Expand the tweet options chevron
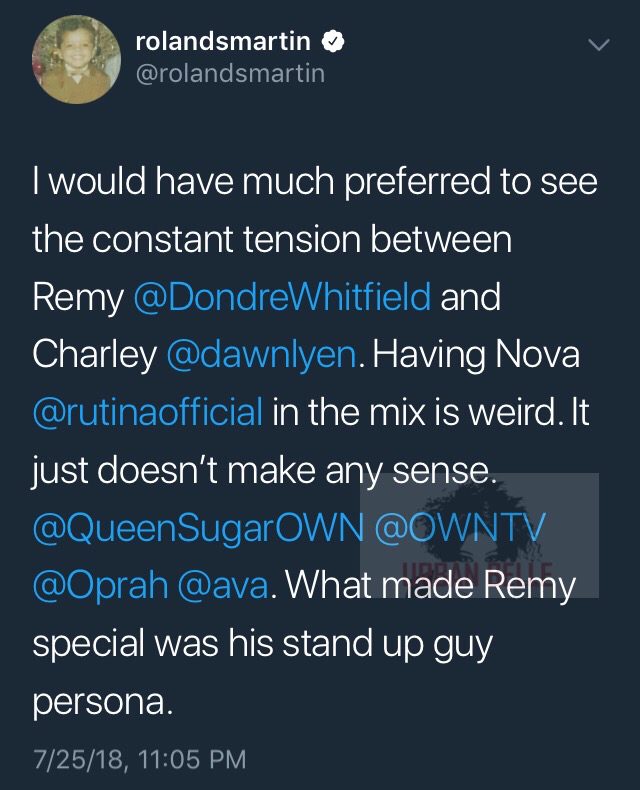The height and width of the screenshot is (790, 640). (x=599, y=45)
